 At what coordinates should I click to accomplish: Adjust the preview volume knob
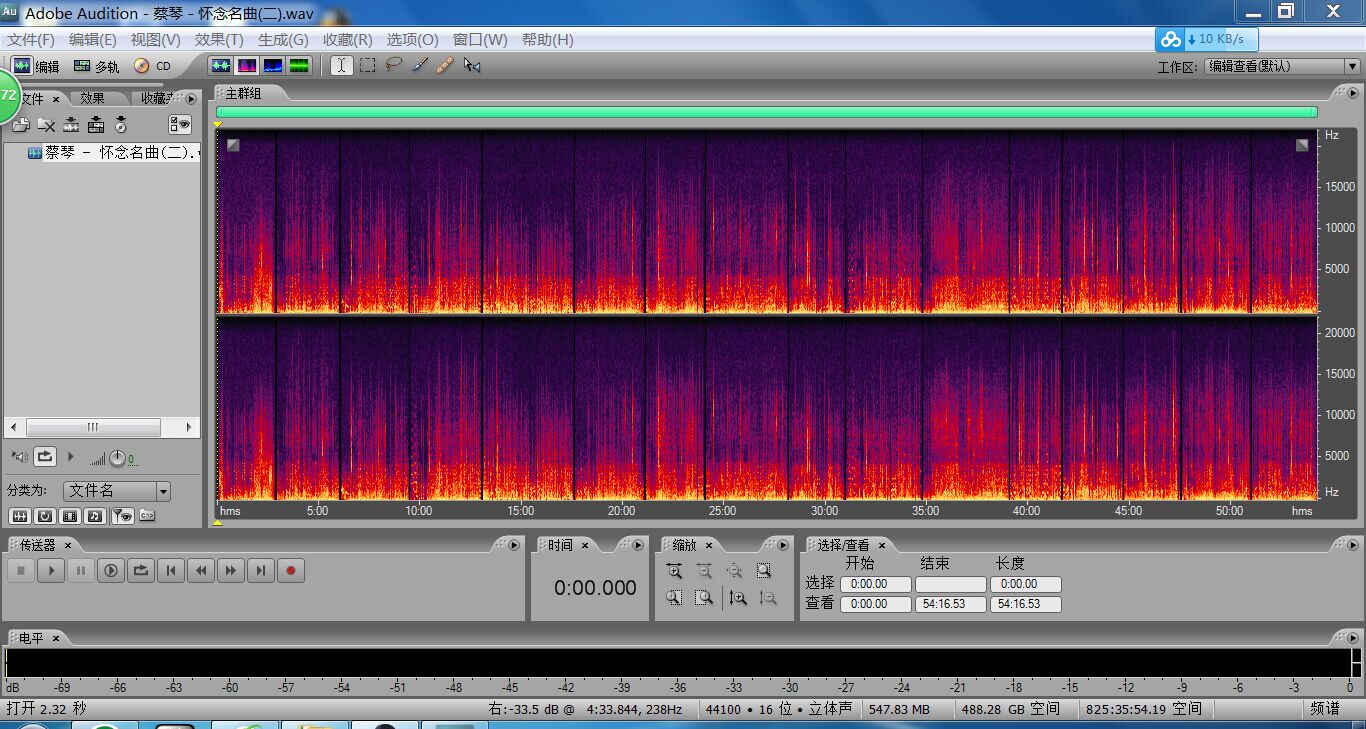[117, 458]
